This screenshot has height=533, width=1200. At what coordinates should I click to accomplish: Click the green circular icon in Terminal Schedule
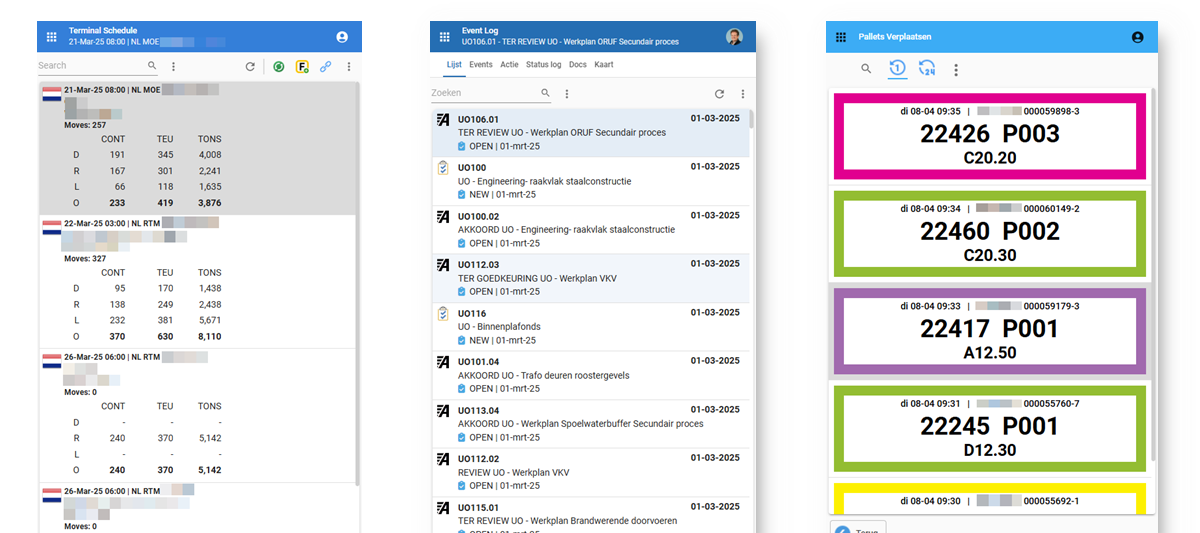279,67
